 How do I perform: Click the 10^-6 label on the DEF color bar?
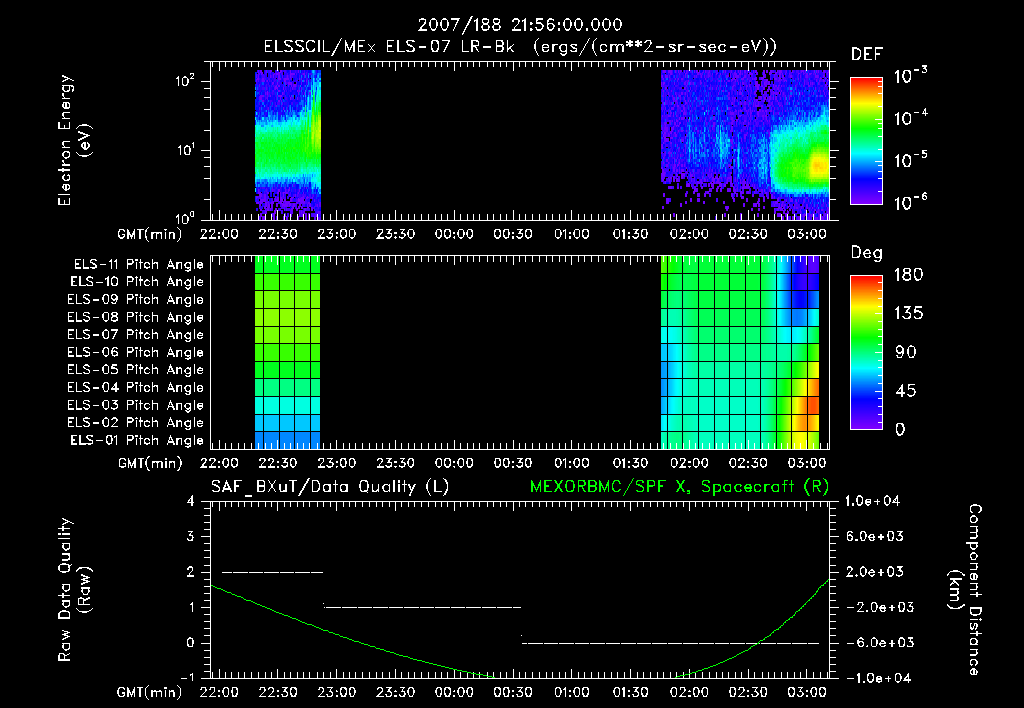click(910, 202)
